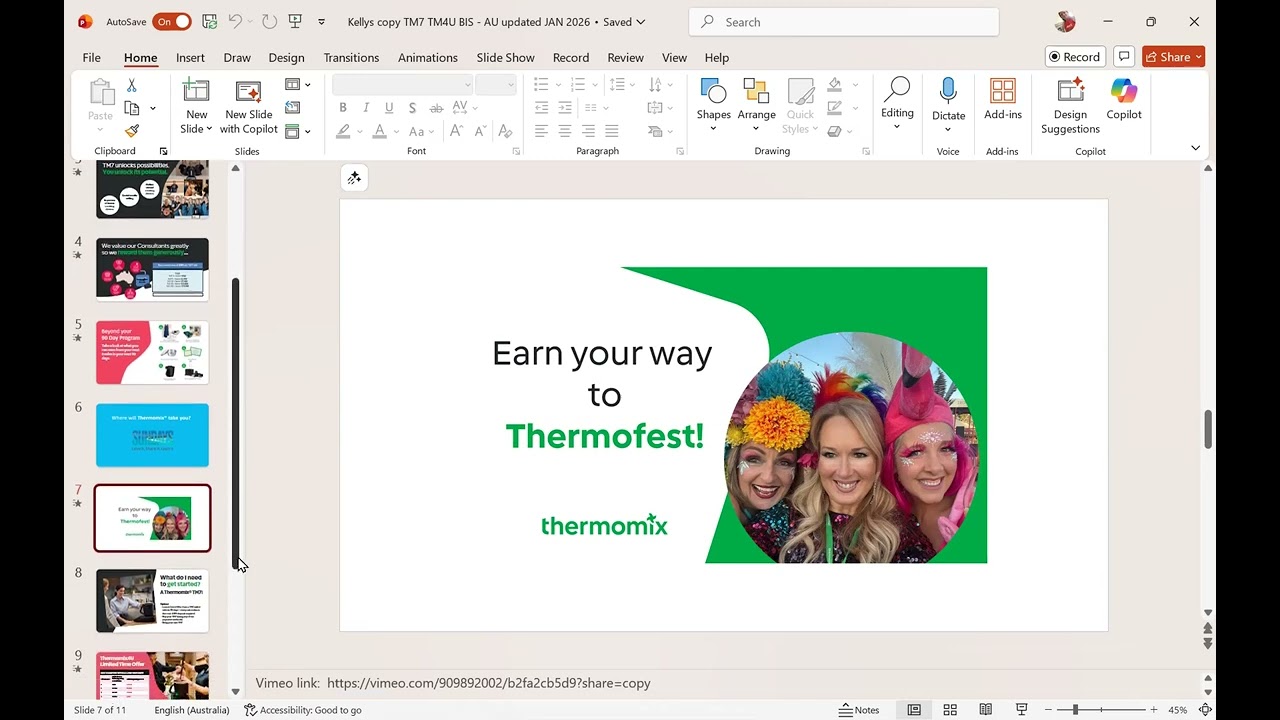Collapse the ribbon chevron
1280x720 pixels.
(1195, 148)
